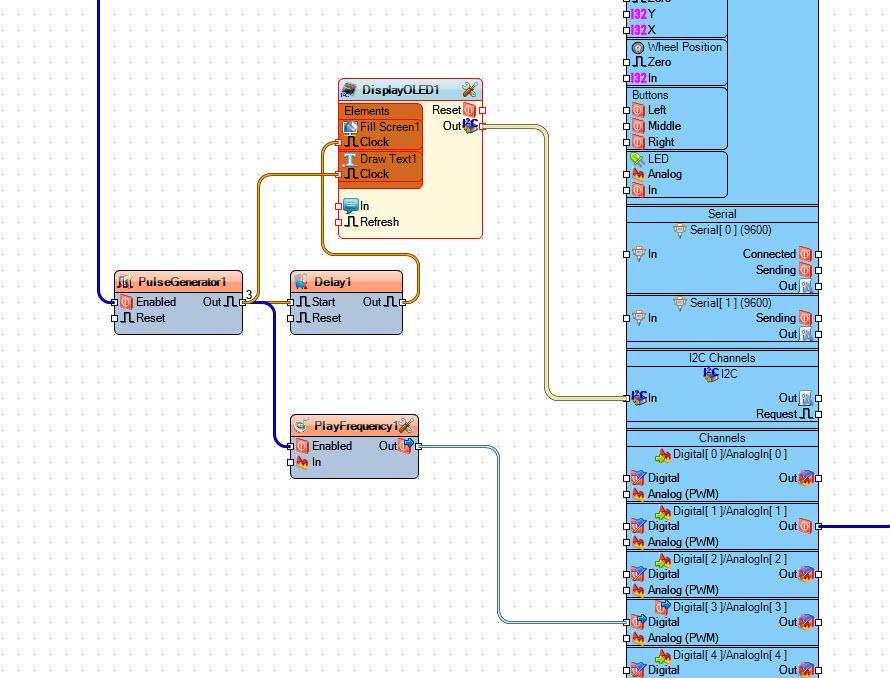Click PlayFrequency1 Out pin icon
This screenshot has height=678, width=890.
[x=406, y=446]
